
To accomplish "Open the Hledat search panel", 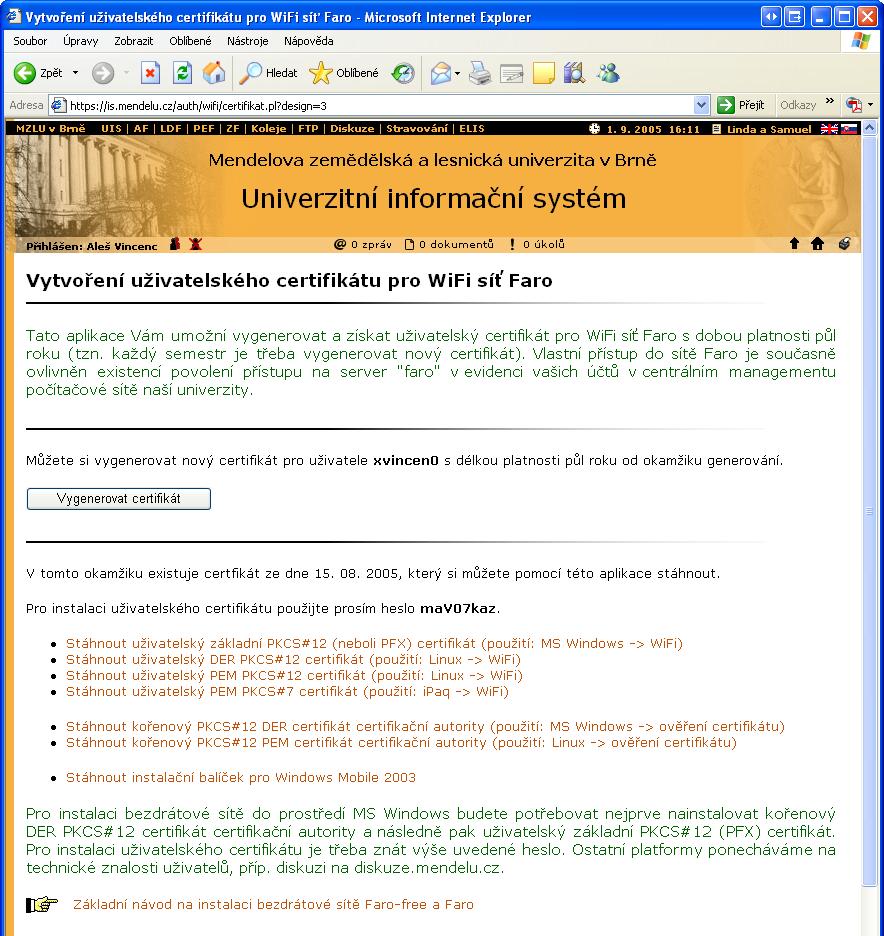I will coord(269,73).
